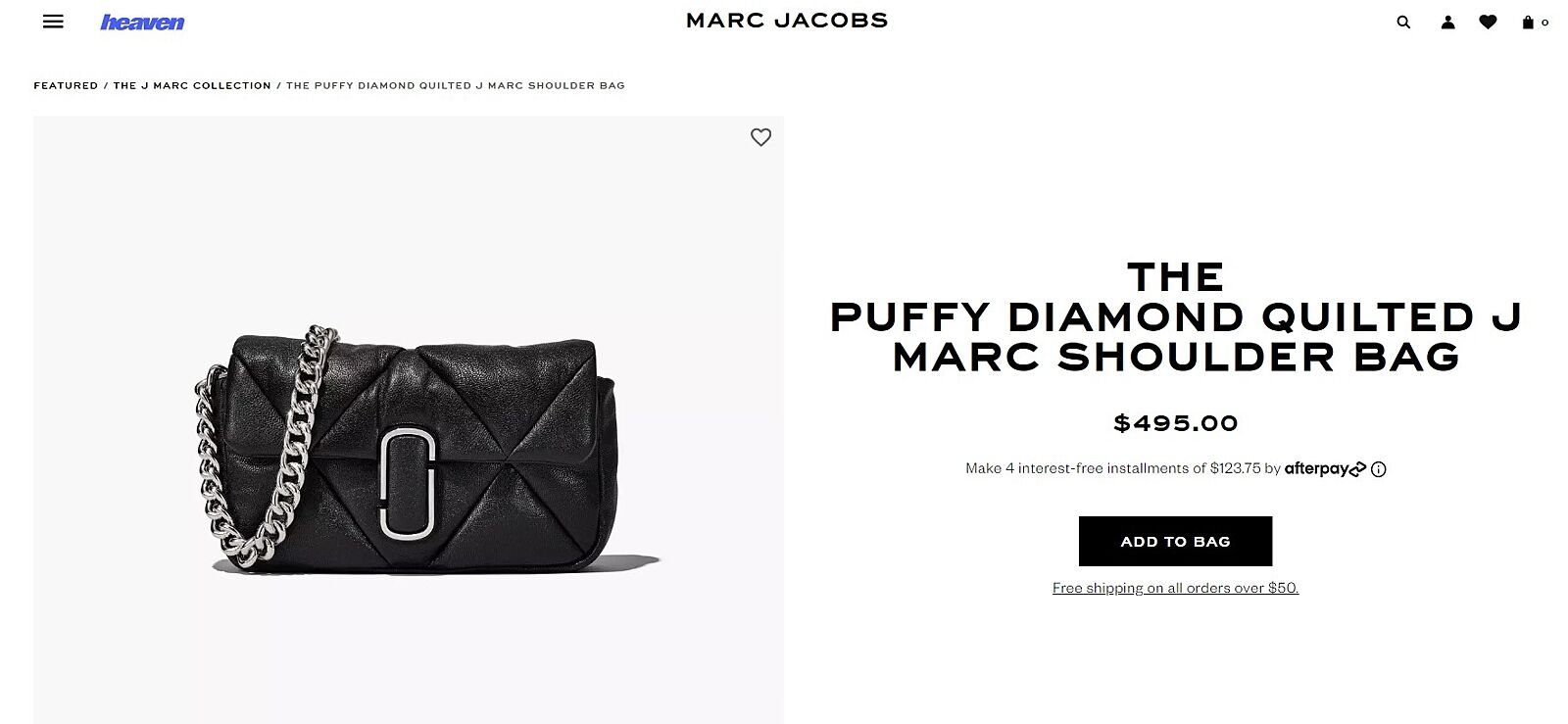The width and height of the screenshot is (1568, 724).
Task: Click the Add to Bag button
Action: [1175, 541]
